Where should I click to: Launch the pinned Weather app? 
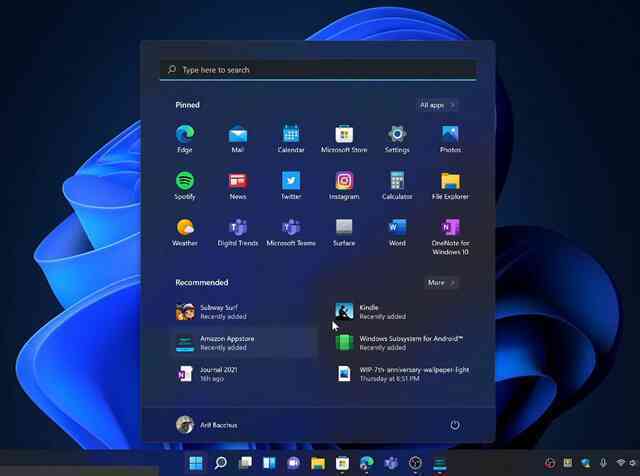click(185, 233)
